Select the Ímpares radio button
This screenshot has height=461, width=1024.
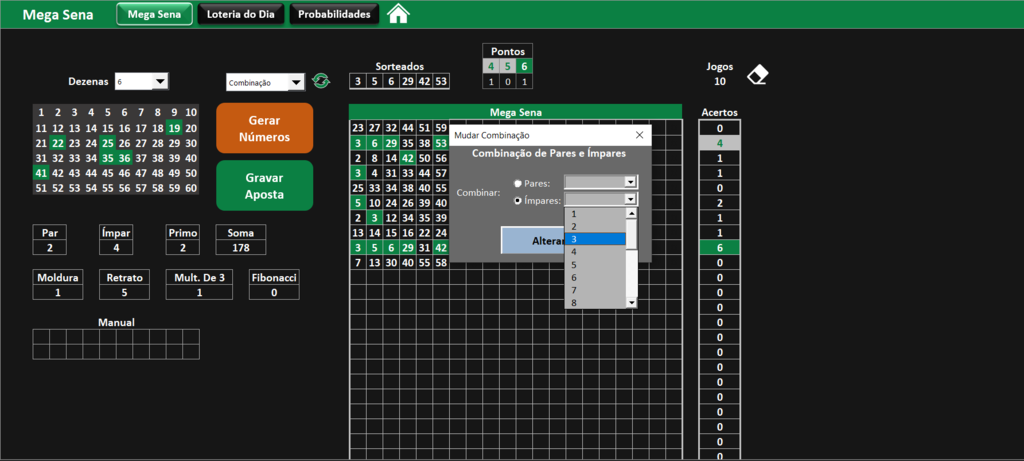(518, 201)
